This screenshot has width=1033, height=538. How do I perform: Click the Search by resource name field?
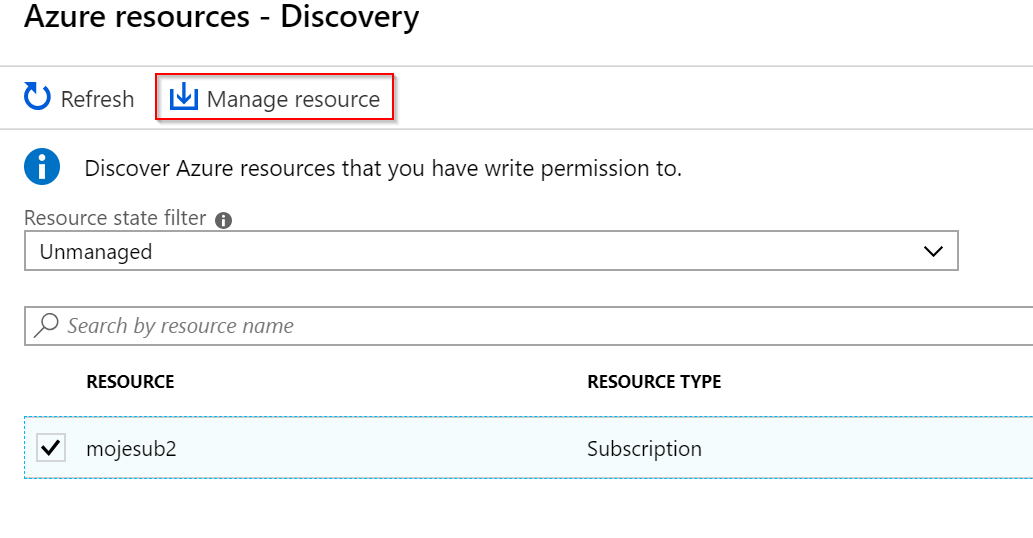coord(528,325)
